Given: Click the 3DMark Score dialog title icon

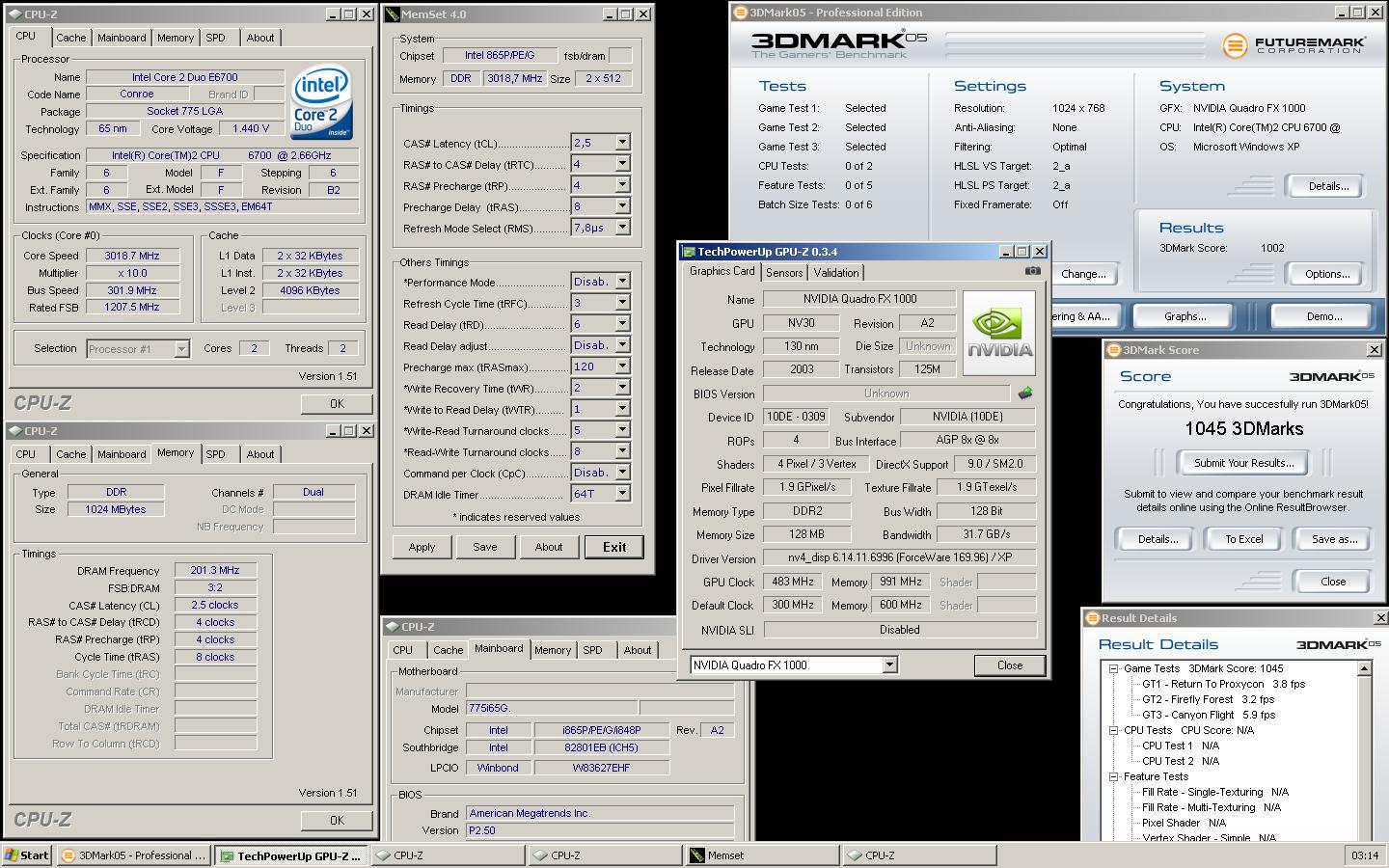Looking at the screenshot, I should 1113,350.
